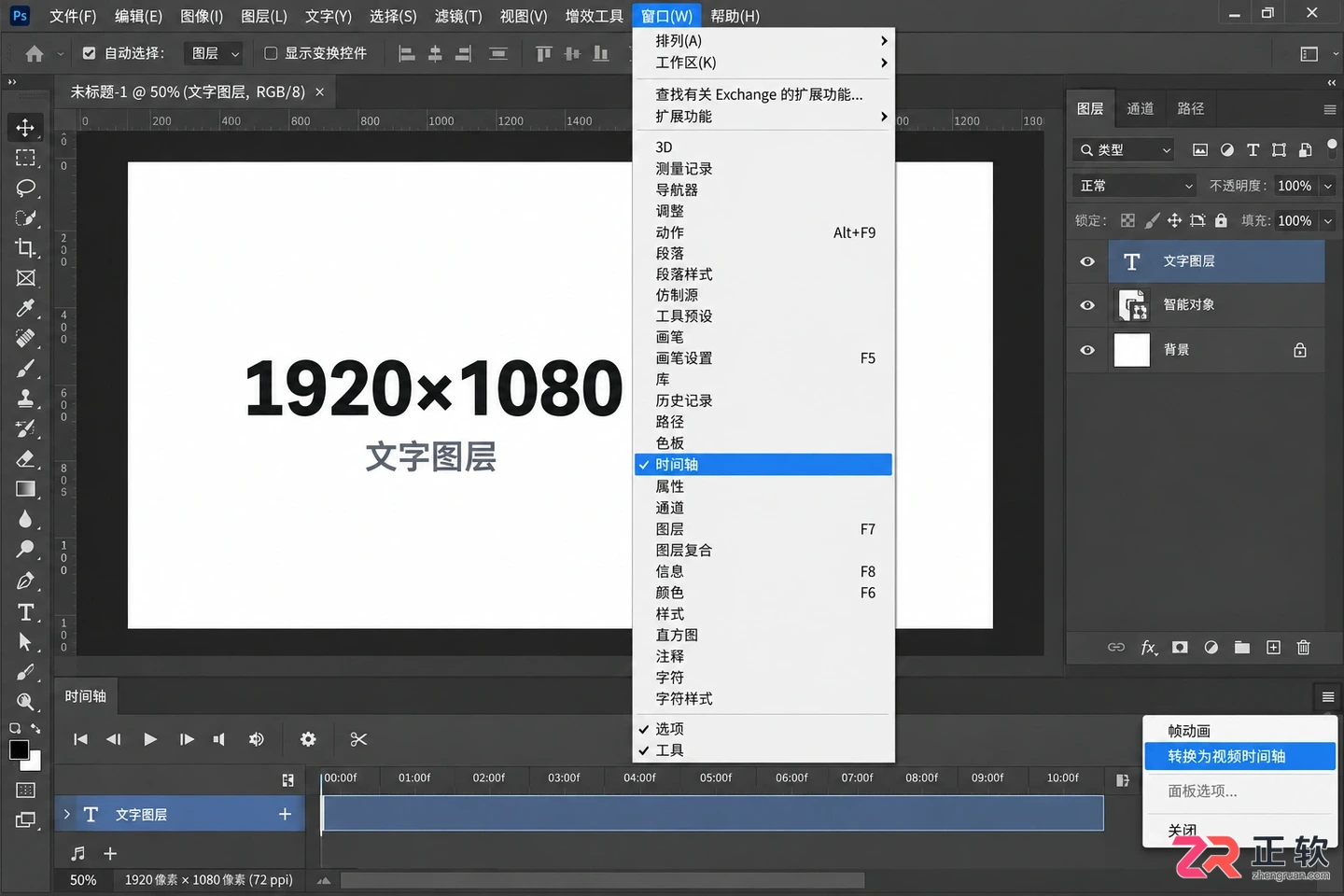Click the add layer style fx icon

(1149, 647)
